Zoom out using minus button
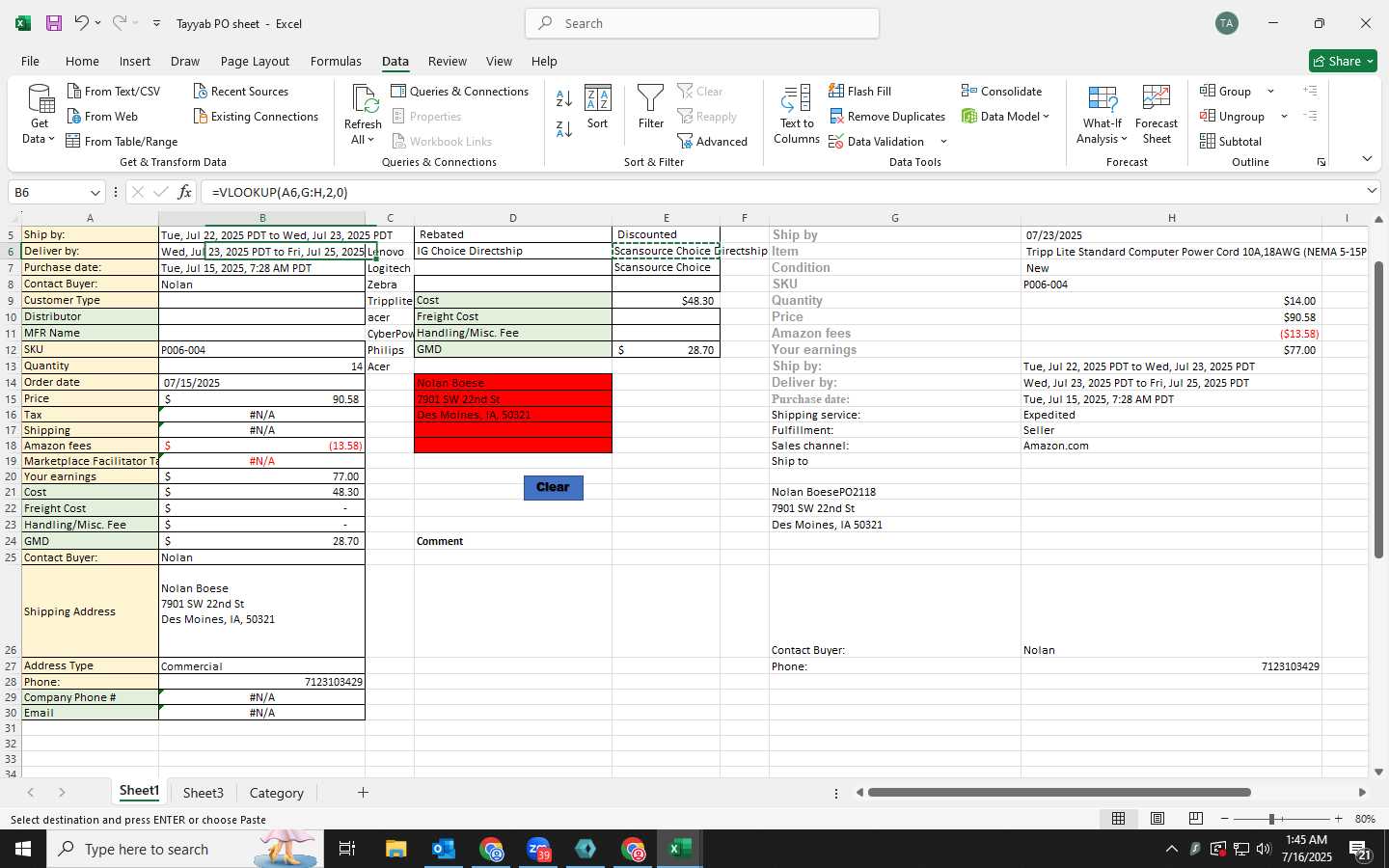This screenshot has height=868, width=1389. point(1224,819)
